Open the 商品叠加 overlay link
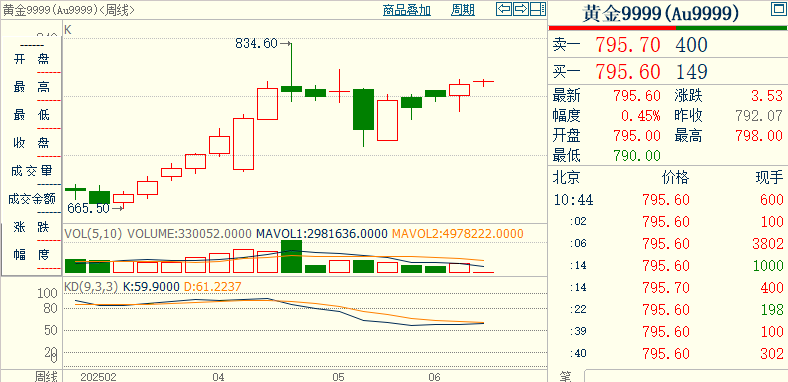 [407, 10]
